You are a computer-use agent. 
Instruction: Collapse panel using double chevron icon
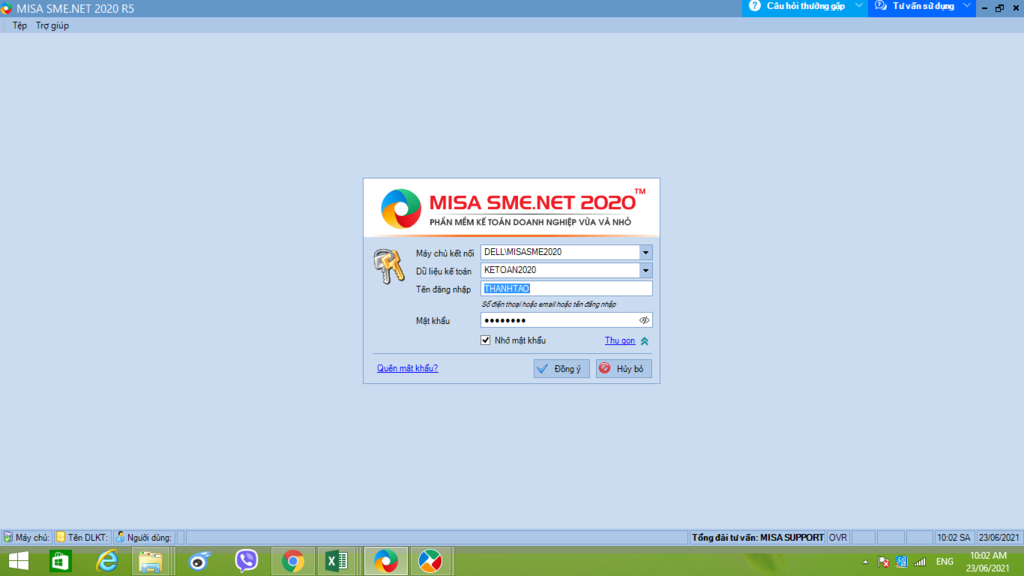coord(645,341)
